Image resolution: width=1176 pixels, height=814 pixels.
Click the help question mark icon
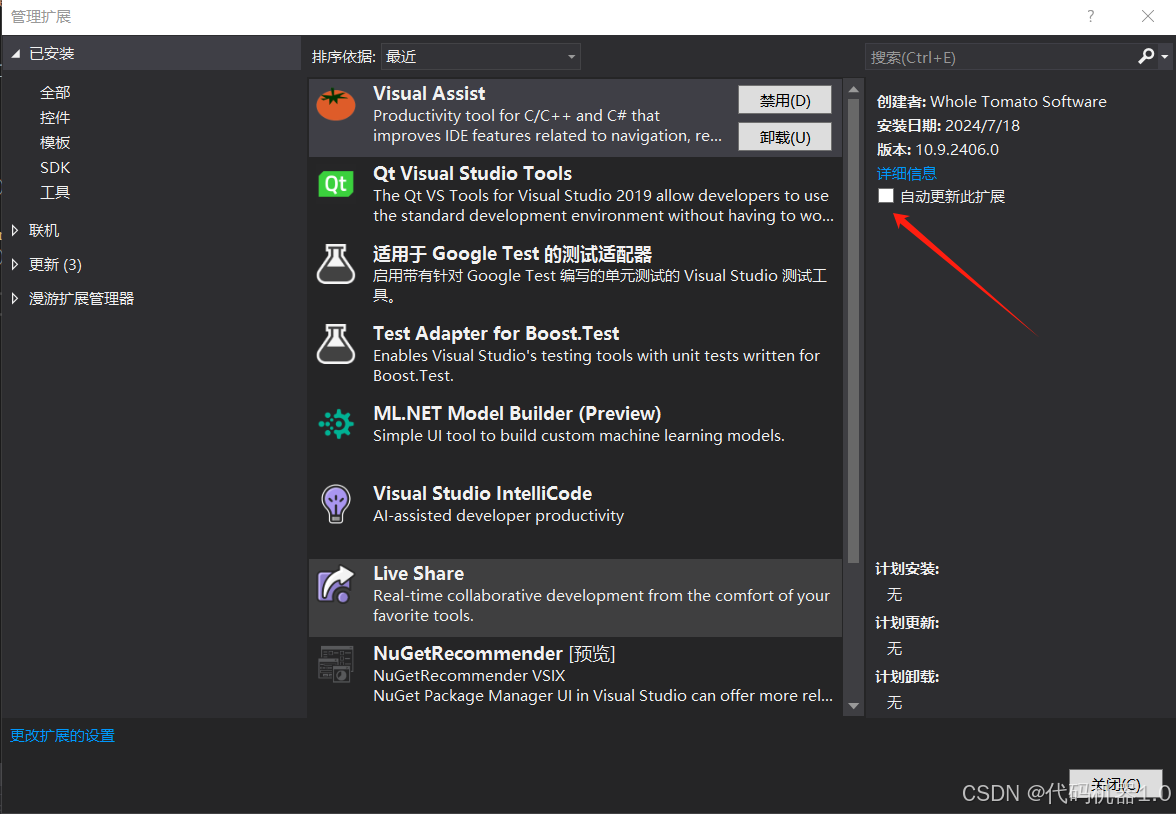(x=1090, y=16)
